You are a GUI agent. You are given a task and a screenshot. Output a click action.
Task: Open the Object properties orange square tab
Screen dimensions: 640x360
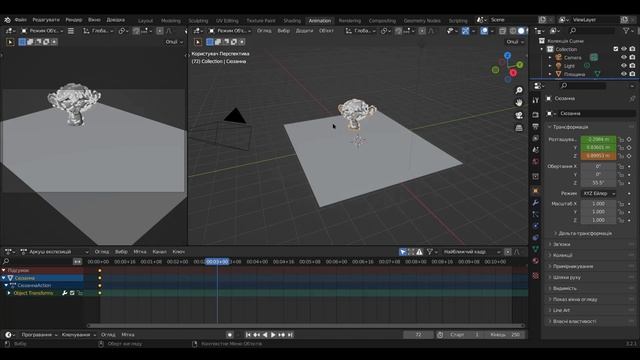[536, 191]
